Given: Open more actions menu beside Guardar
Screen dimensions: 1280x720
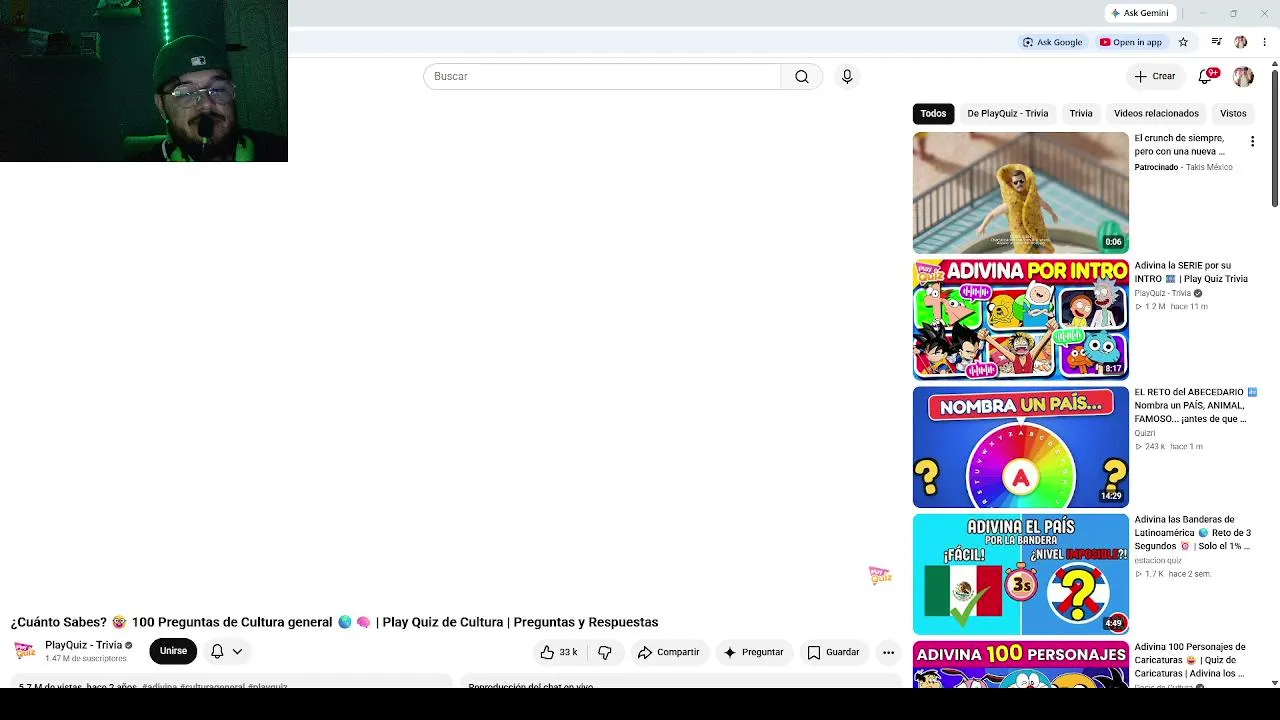Looking at the screenshot, I should pos(888,652).
